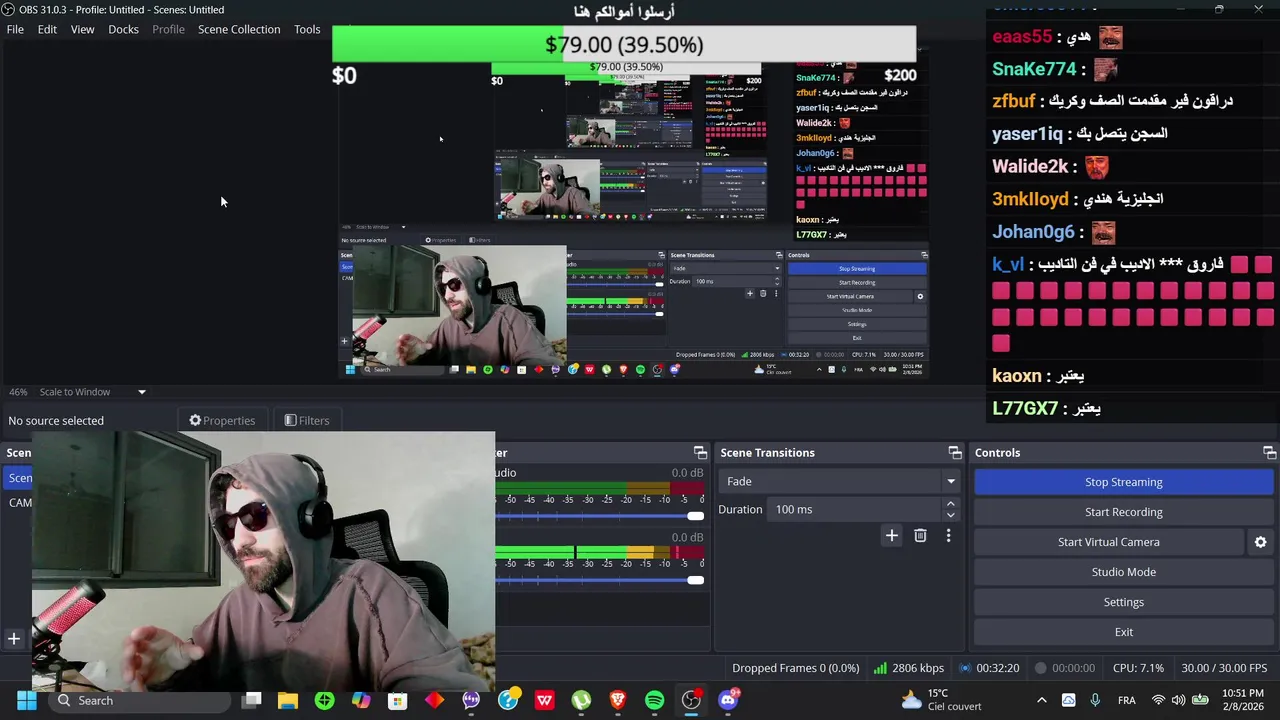Show hidden system tray icons

coord(1041,701)
